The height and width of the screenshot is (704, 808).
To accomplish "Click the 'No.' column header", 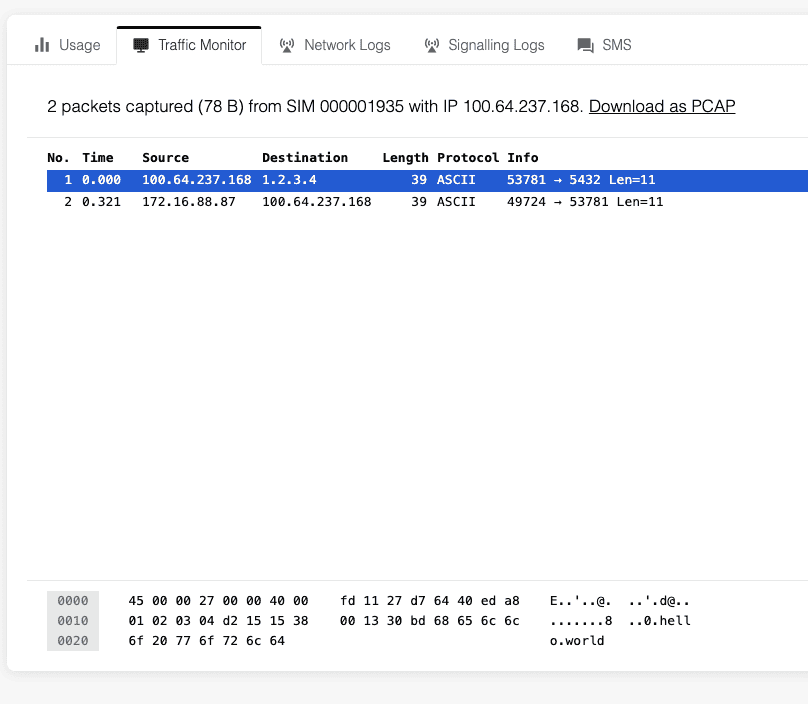I will point(58,158).
